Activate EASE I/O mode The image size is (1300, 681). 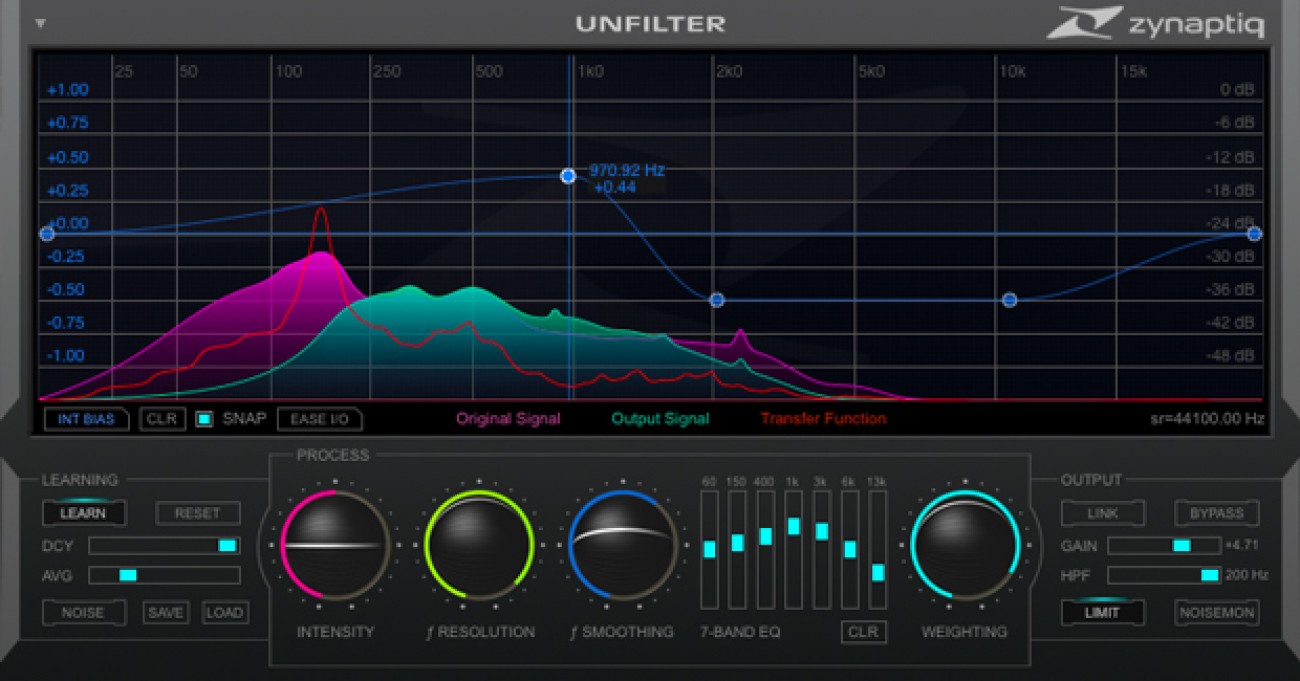[319, 419]
